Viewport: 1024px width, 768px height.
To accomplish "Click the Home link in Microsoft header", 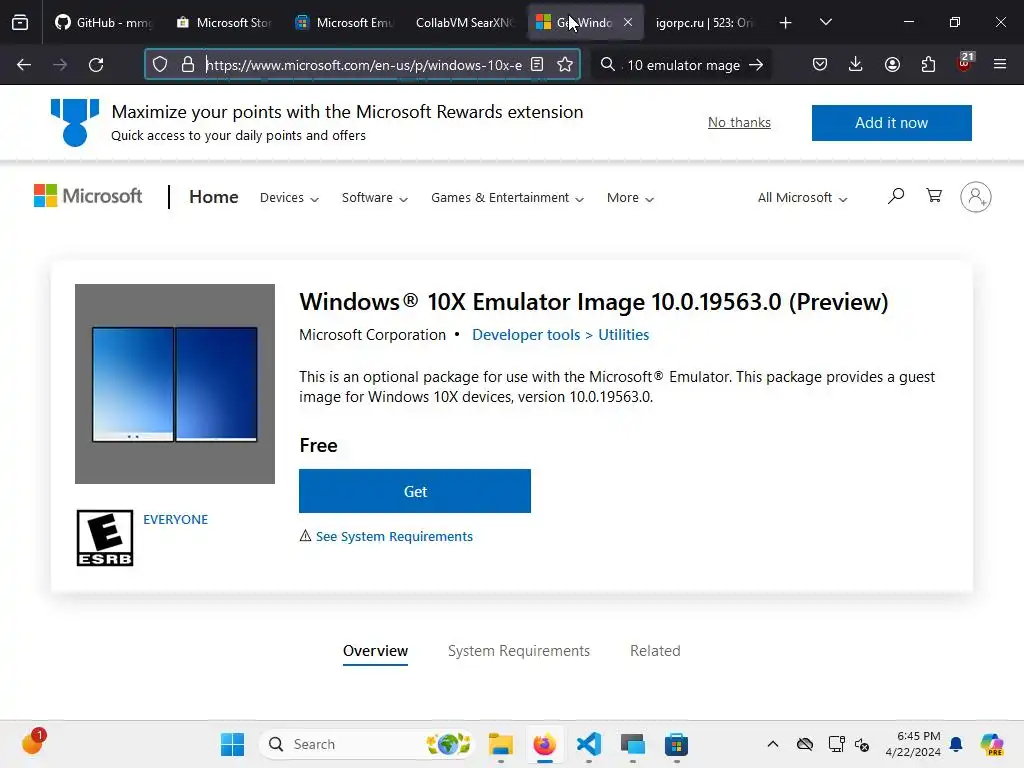I will pos(214,197).
